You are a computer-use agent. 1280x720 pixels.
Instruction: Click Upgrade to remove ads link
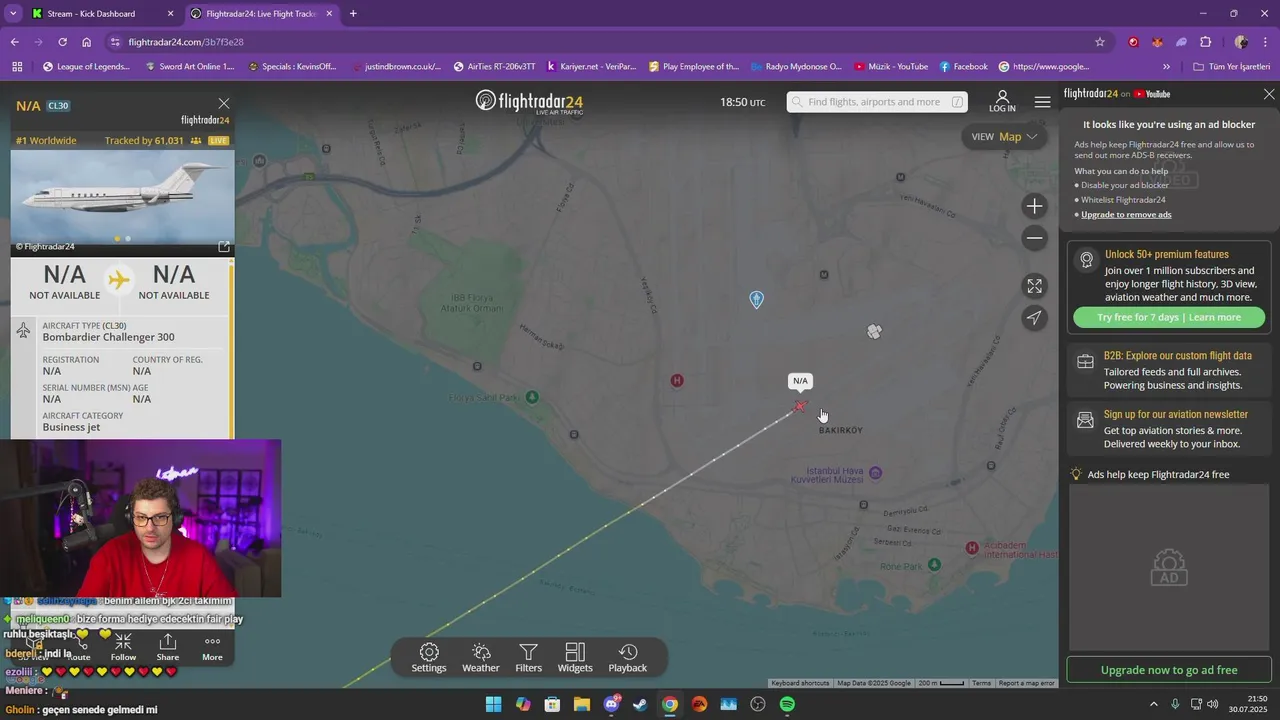[x=1126, y=215]
